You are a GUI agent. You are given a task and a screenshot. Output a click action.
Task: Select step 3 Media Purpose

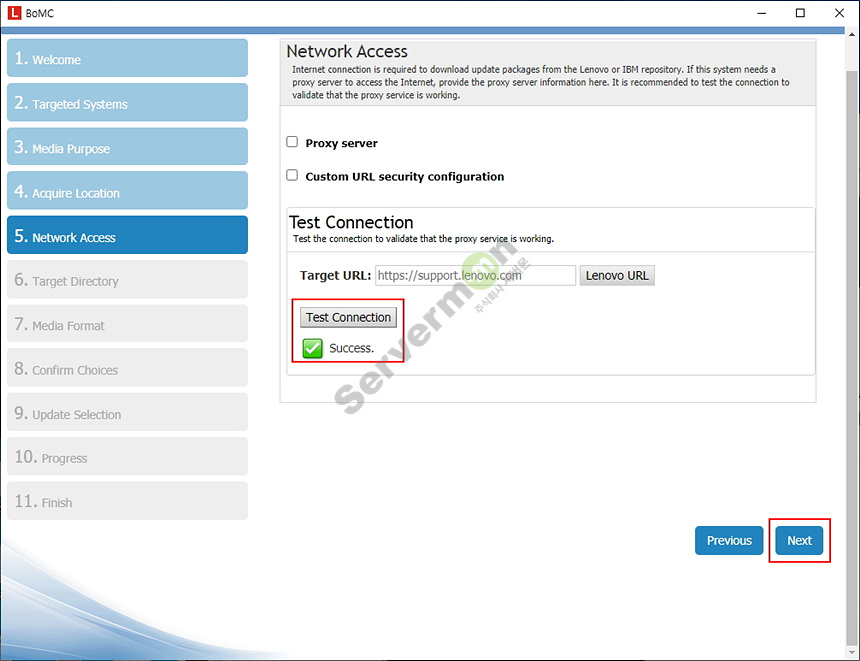[127, 146]
